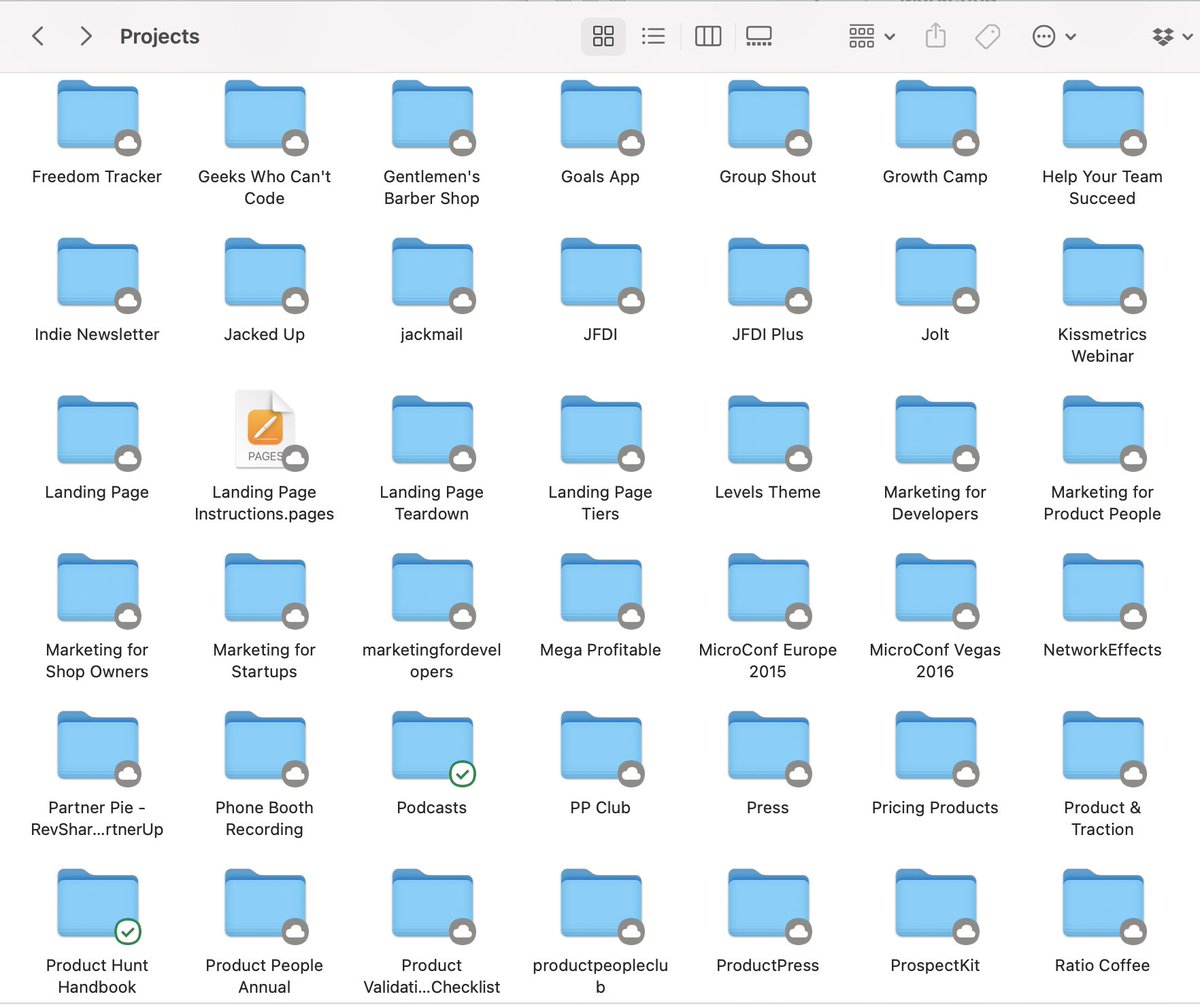The image size is (1200, 1005).
Task: Open the Dropbox toolbar dropdown
Action: pos(1171,37)
